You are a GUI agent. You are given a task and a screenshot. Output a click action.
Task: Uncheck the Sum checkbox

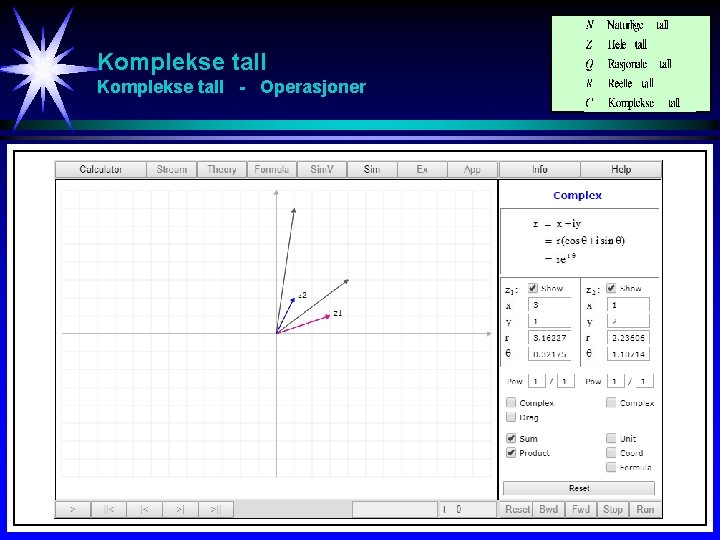511,438
